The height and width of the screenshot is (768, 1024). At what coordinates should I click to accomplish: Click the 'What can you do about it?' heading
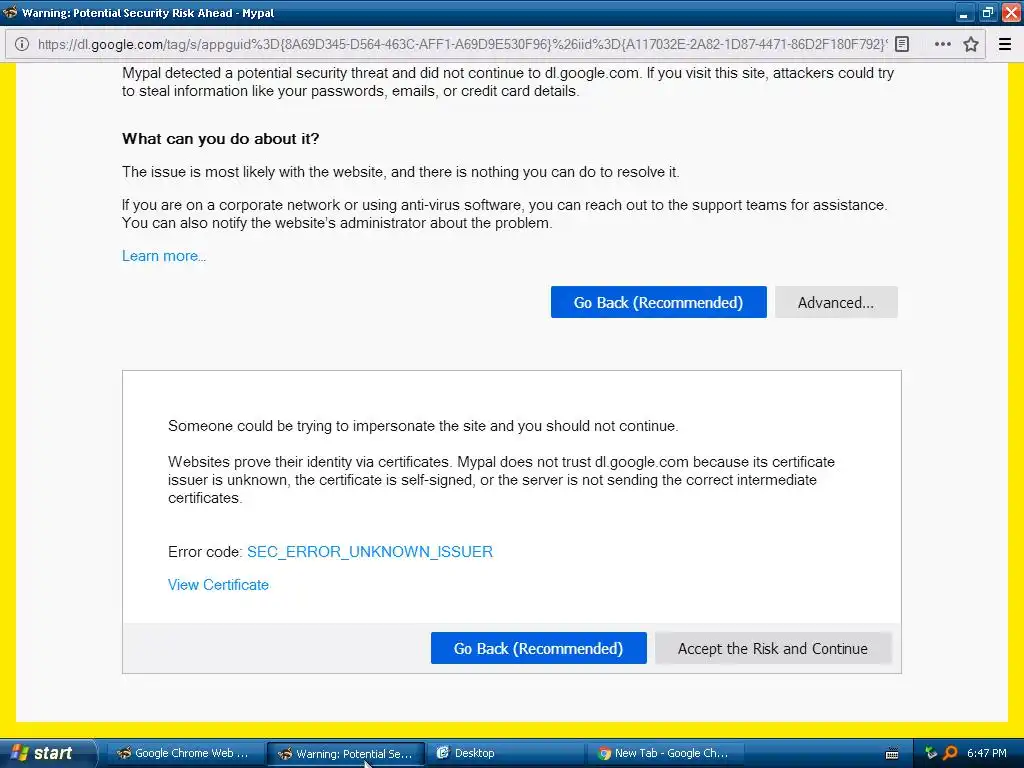[221, 138]
